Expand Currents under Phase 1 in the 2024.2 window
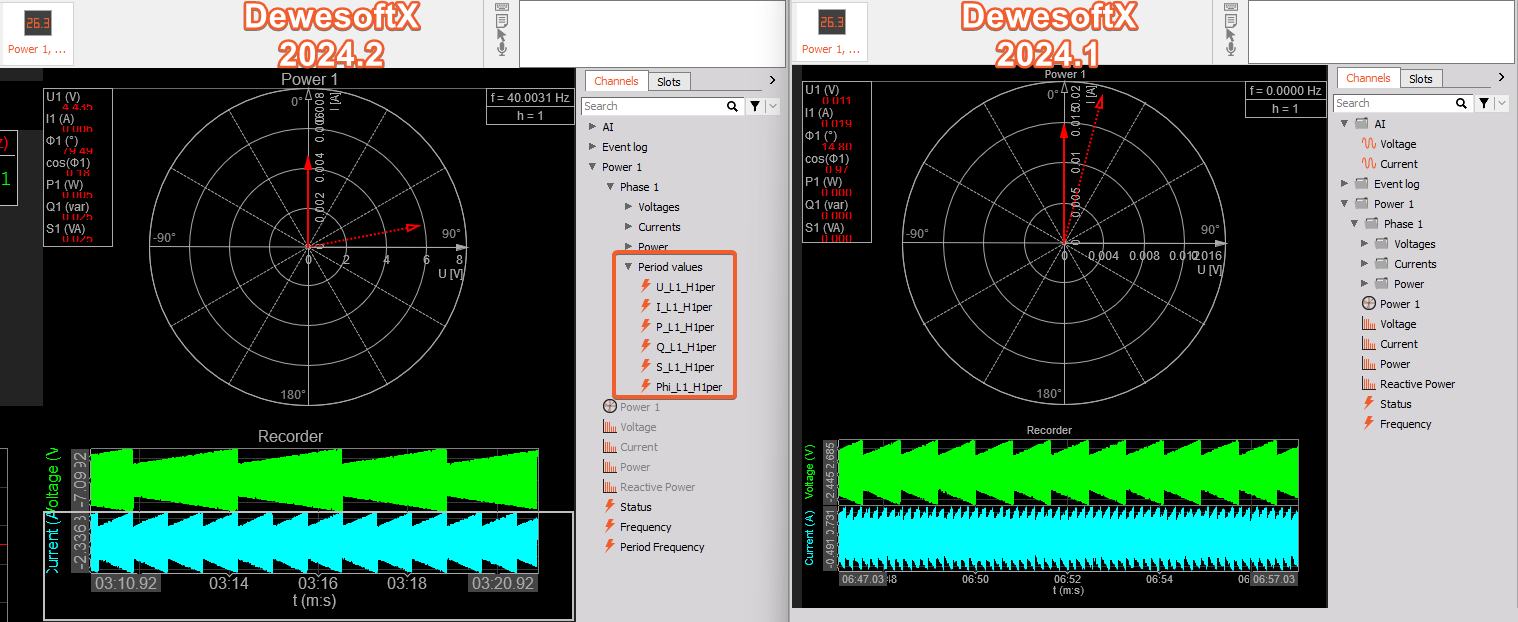 pyautogui.click(x=628, y=227)
